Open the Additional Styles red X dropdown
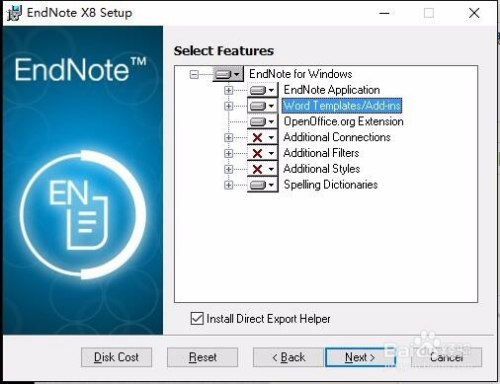This screenshot has width=500, height=384. click(262, 169)
